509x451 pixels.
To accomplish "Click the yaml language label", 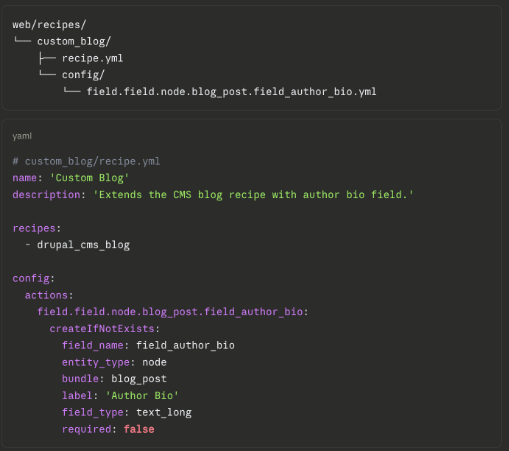I will click(x=22, y=136).
